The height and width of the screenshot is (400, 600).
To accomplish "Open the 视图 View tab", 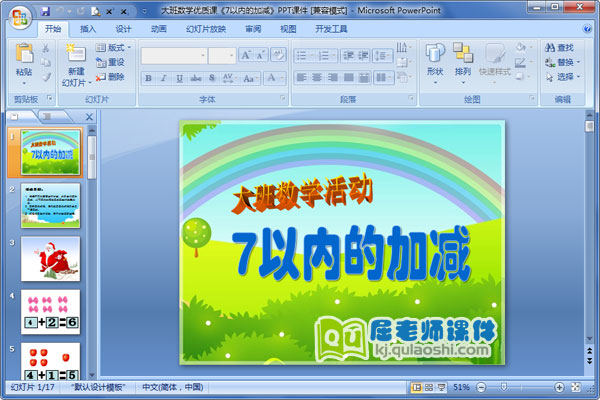I will pyautogui.click(x=288, y=29).
